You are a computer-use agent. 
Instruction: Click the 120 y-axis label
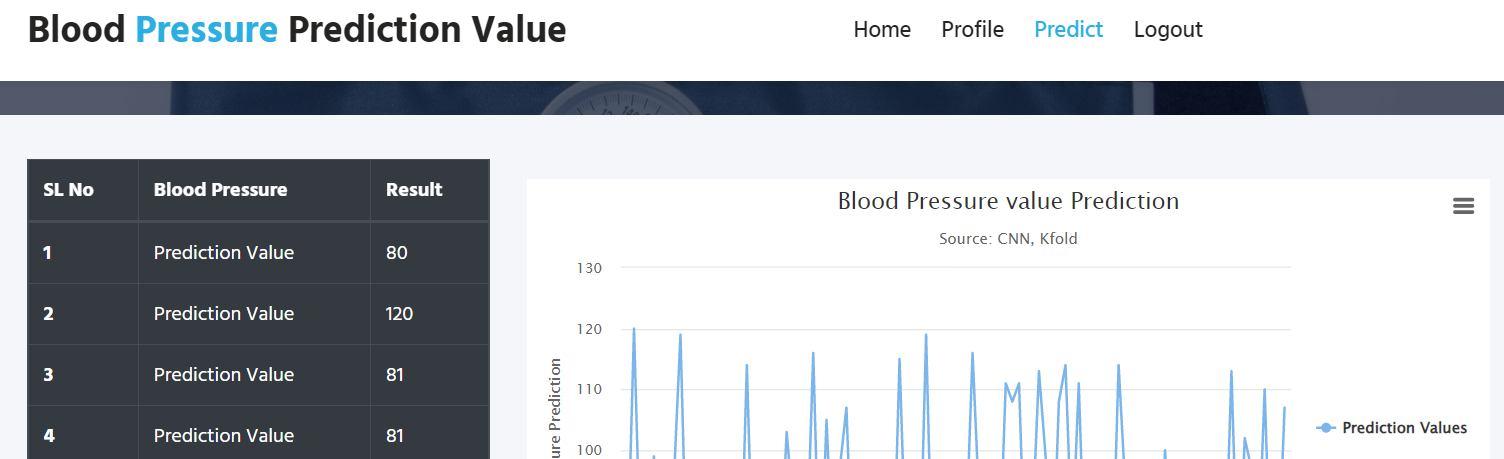coord(589,329)
